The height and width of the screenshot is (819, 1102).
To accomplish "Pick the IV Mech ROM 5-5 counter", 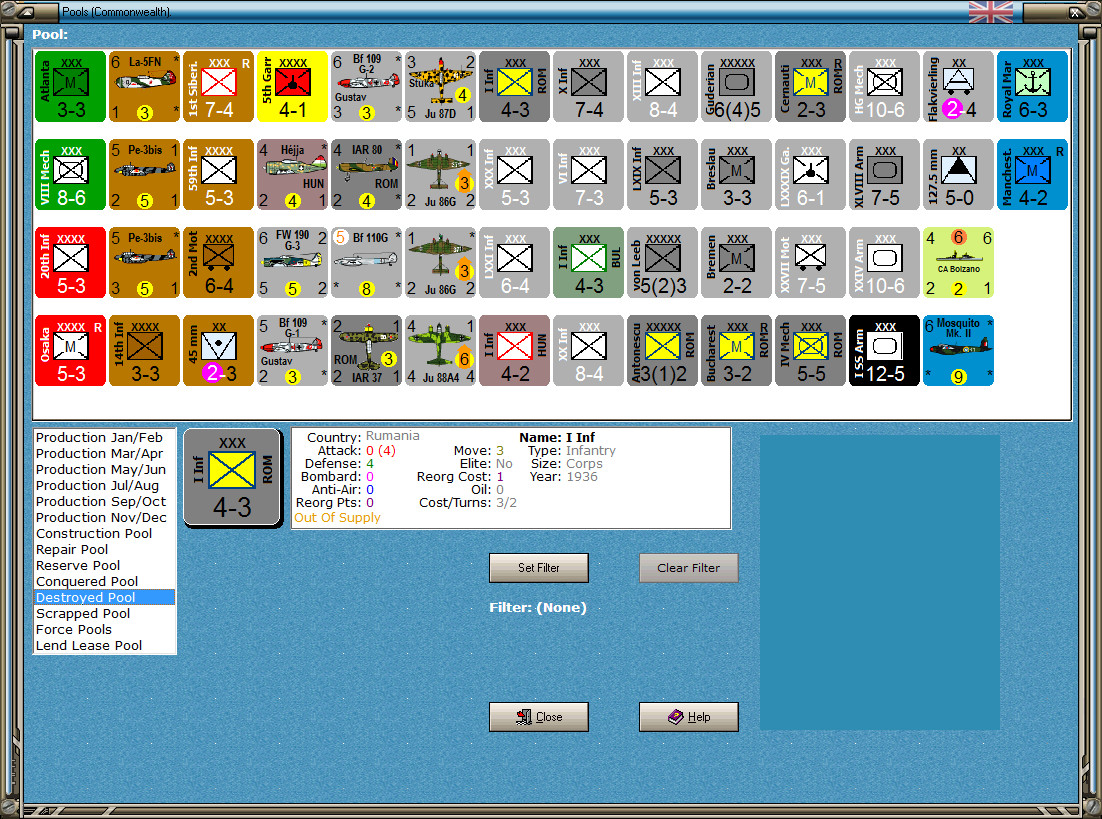I will tap(810, 350).
